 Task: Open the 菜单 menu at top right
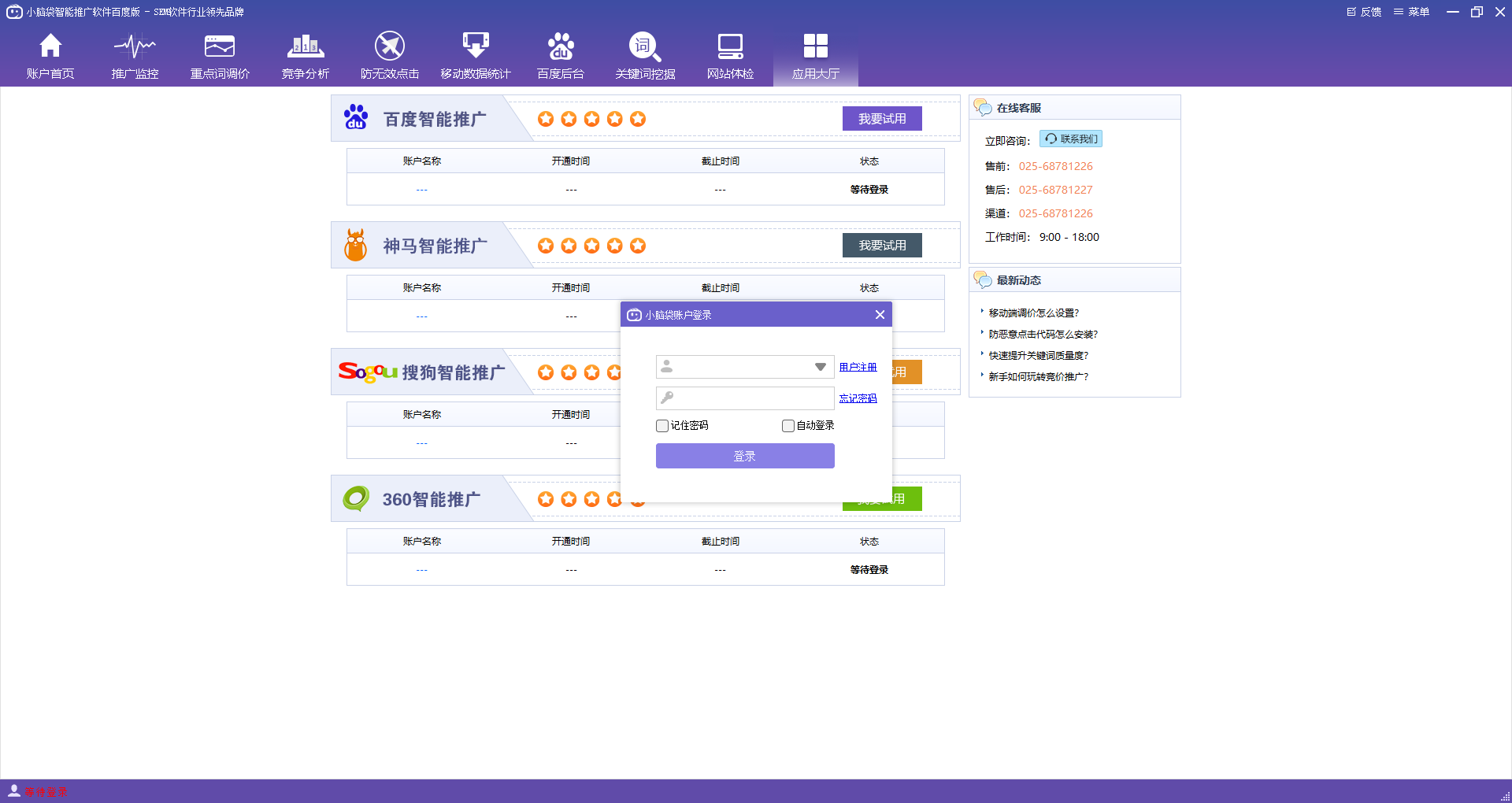pyautogui.click(x=1412, y=12)
